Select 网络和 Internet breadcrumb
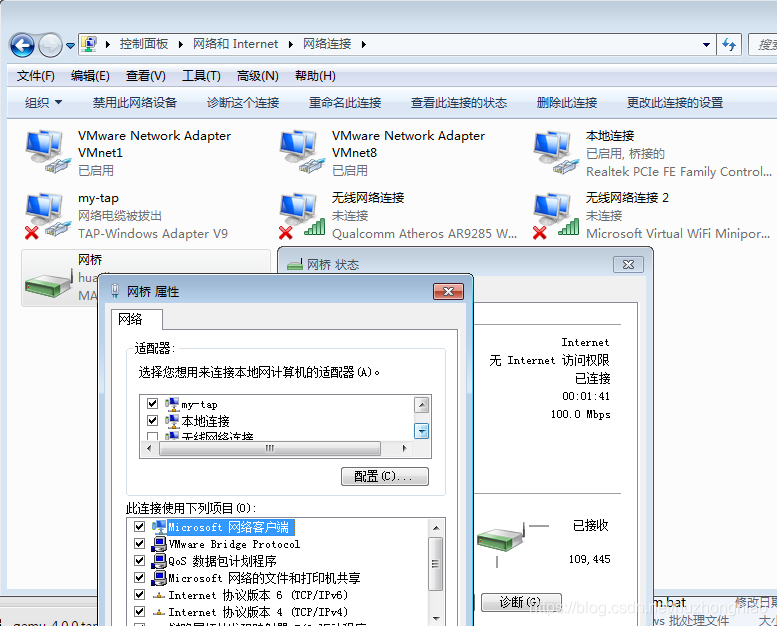 pyautogui.click(x=235, y=44)
